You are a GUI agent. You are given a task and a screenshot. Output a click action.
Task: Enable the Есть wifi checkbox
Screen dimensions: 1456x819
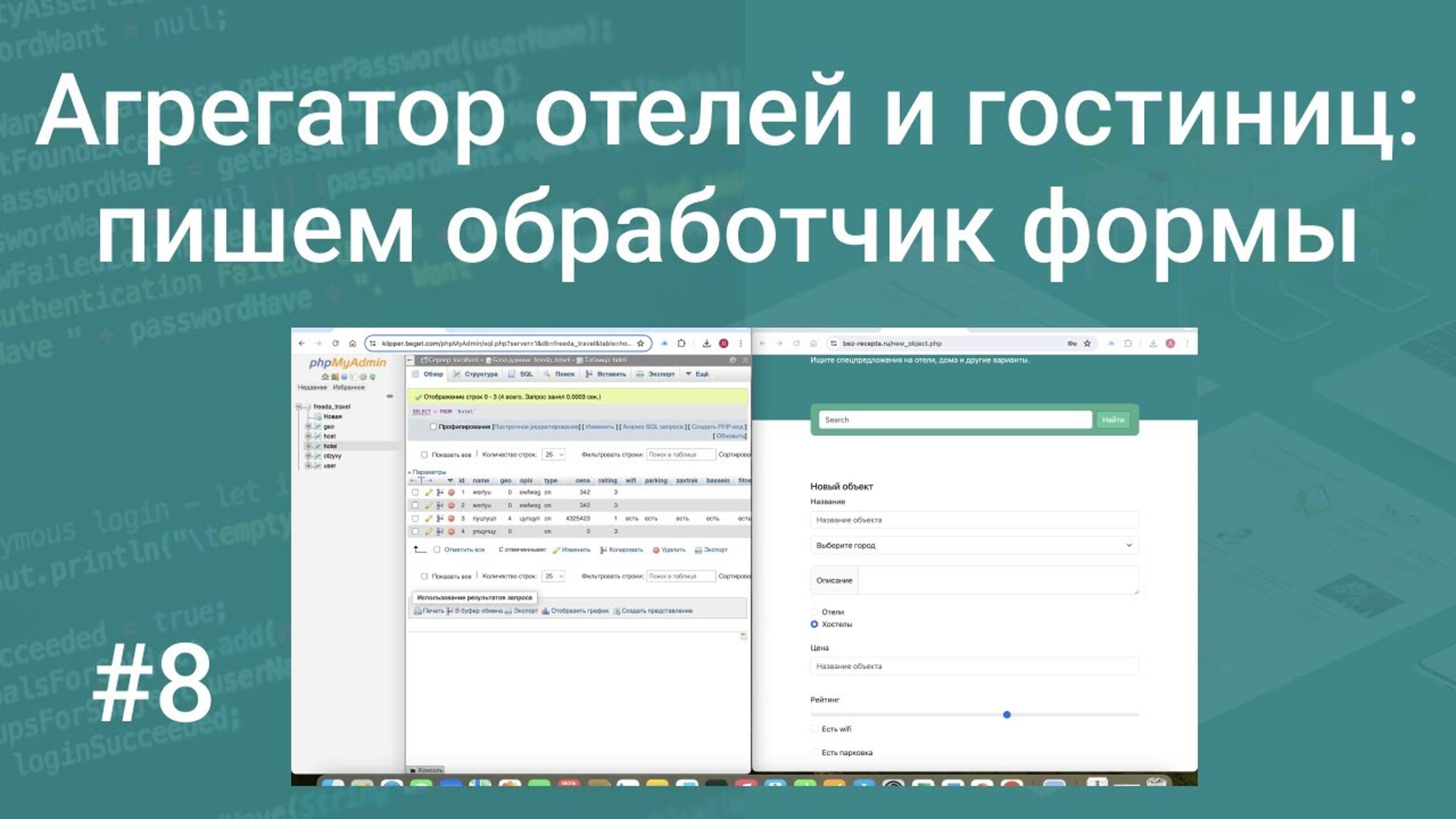click(814, 729)
